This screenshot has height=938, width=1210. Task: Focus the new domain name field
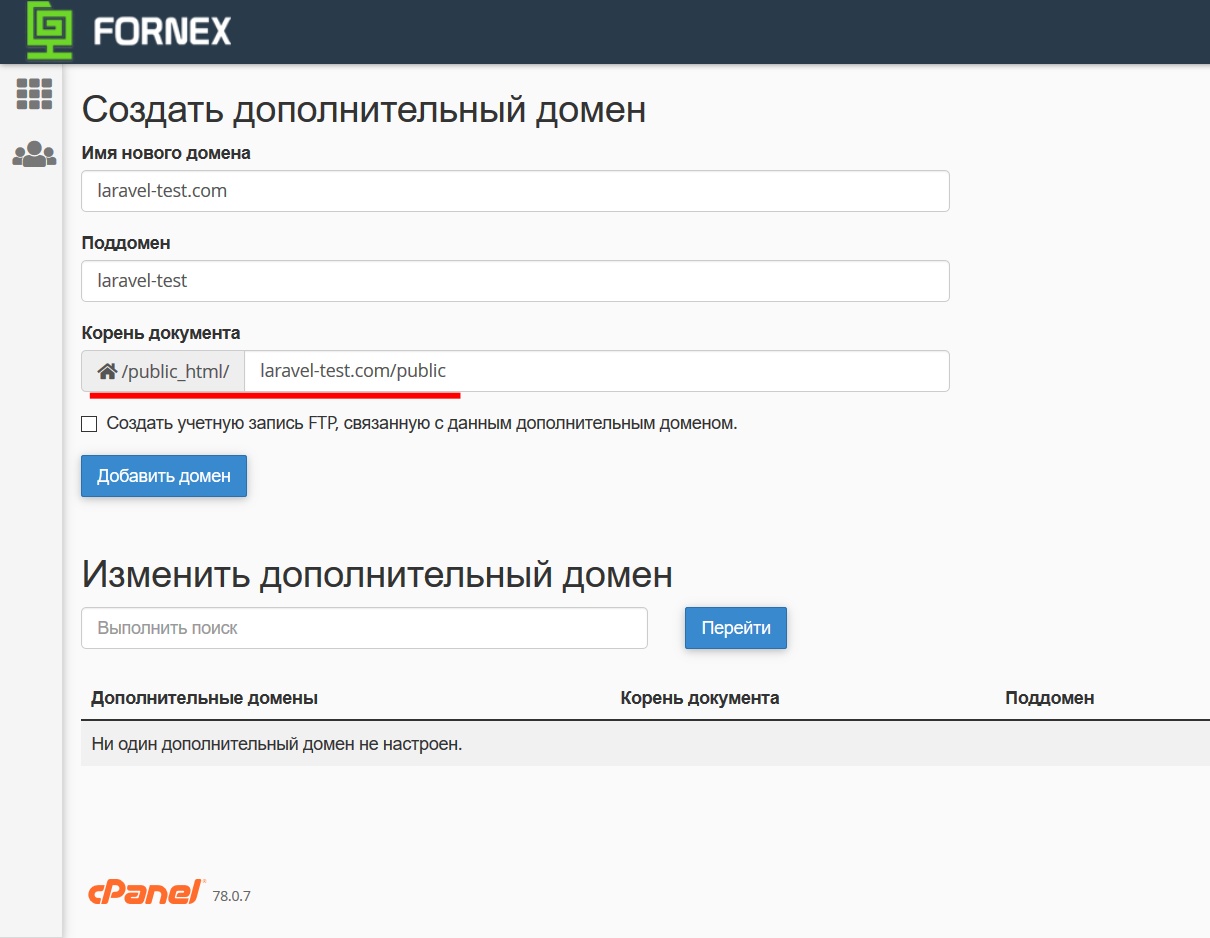pos(515,191)
